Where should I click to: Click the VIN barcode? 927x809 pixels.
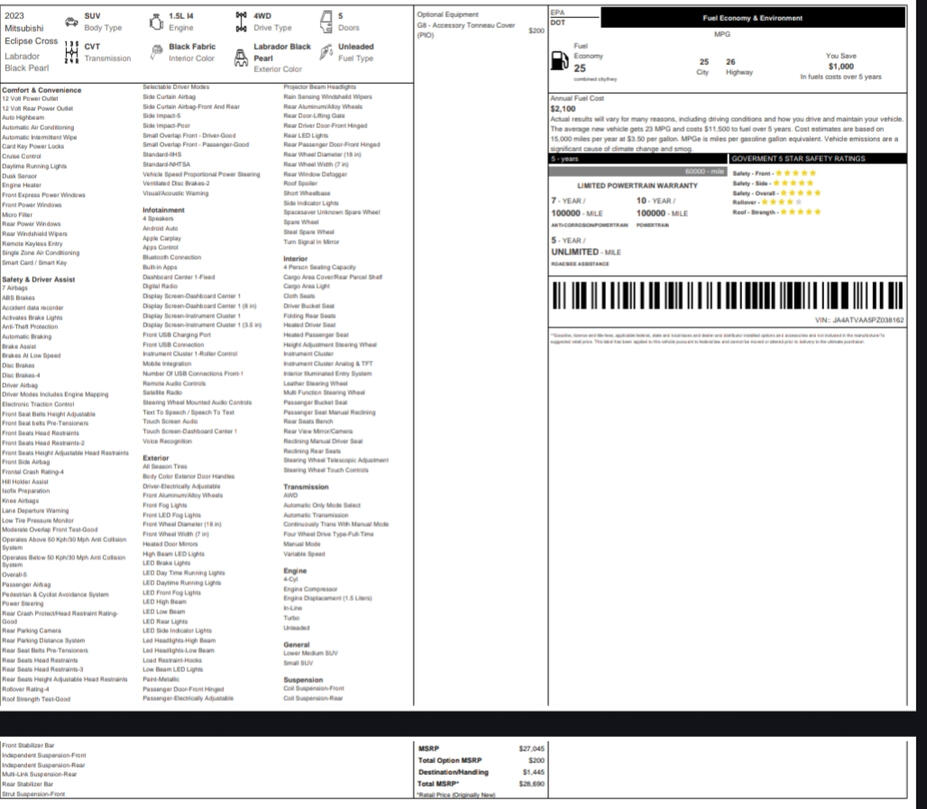coord(727,295)
